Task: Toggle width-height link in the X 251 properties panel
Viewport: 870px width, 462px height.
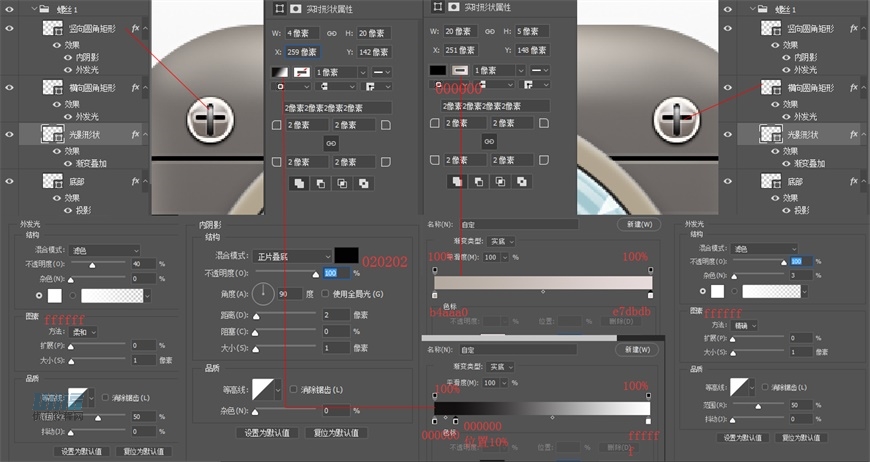Action: click(x=489, y=32)
